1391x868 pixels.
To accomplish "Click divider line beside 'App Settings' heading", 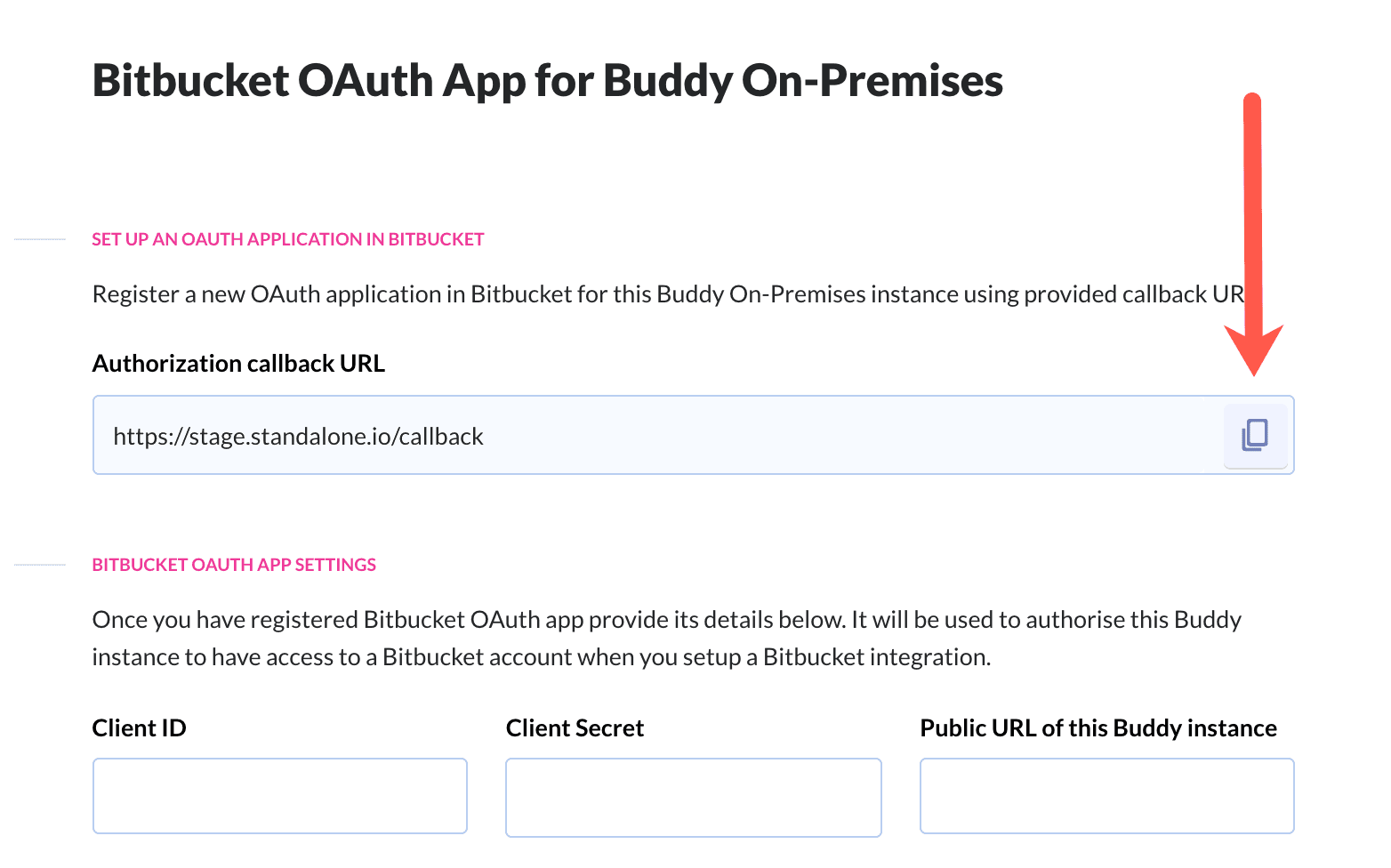I will (x=40, y=565).
